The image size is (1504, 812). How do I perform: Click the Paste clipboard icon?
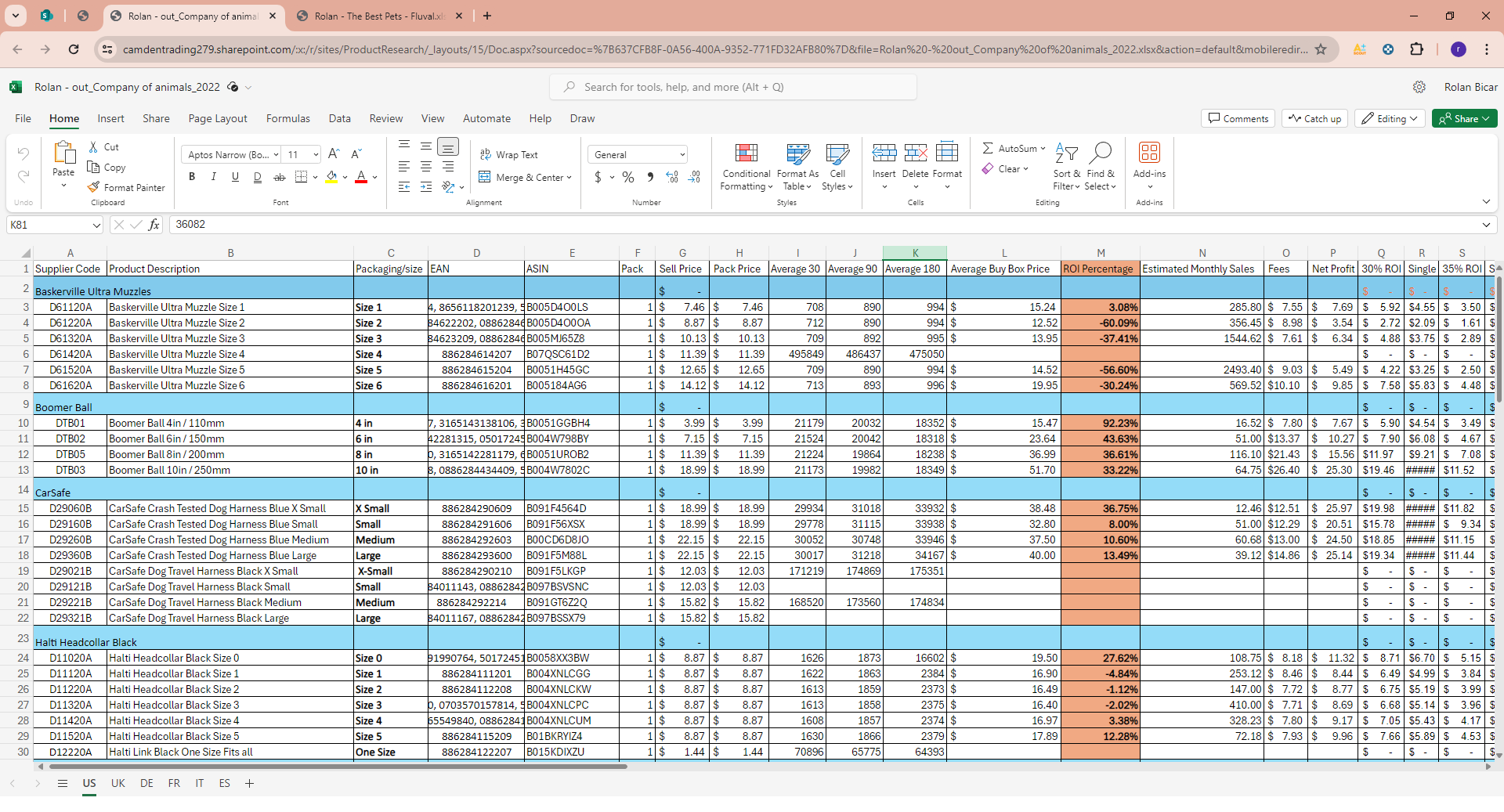coord(63,153)
